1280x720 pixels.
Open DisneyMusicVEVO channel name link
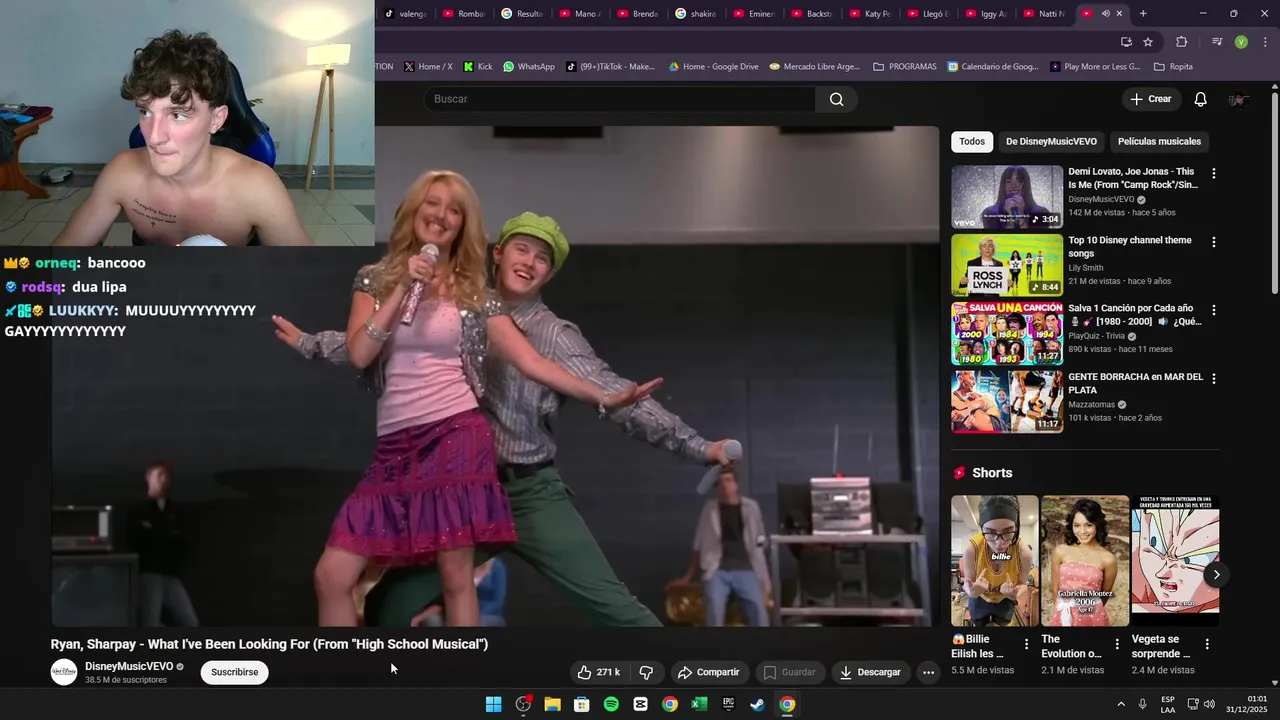click(x=129, y=666)
